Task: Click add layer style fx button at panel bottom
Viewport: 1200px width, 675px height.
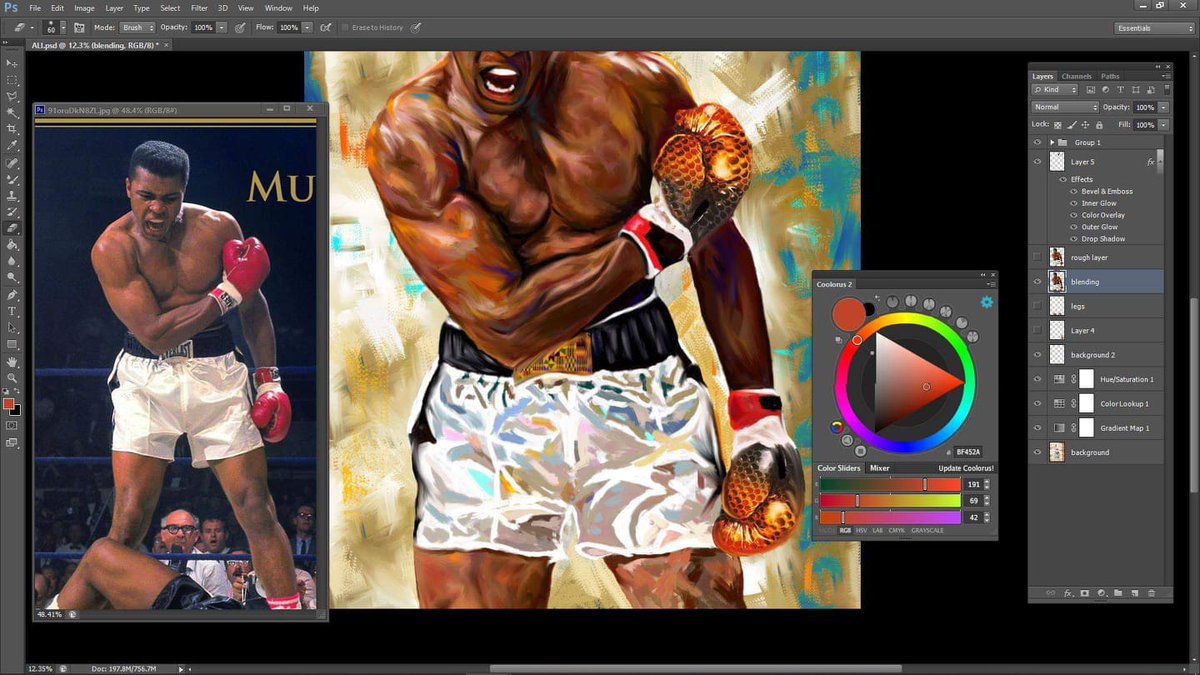Action: pos(1068,593)
